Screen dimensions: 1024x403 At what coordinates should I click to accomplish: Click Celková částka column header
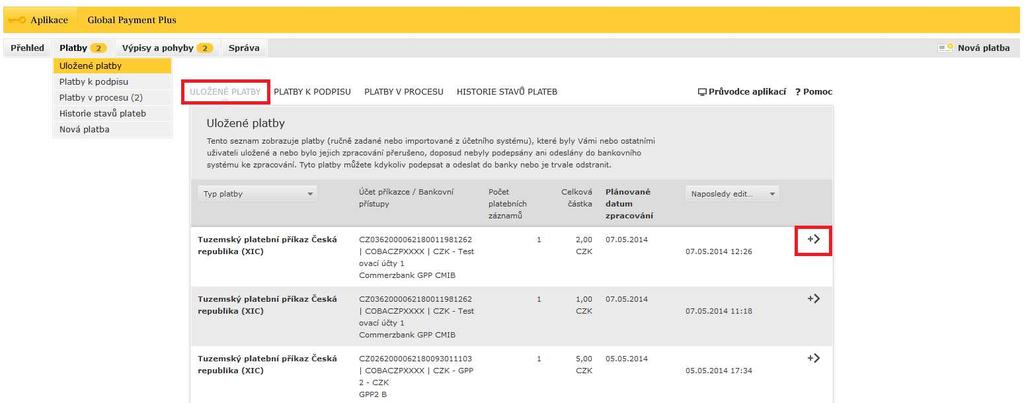[577, 198]
